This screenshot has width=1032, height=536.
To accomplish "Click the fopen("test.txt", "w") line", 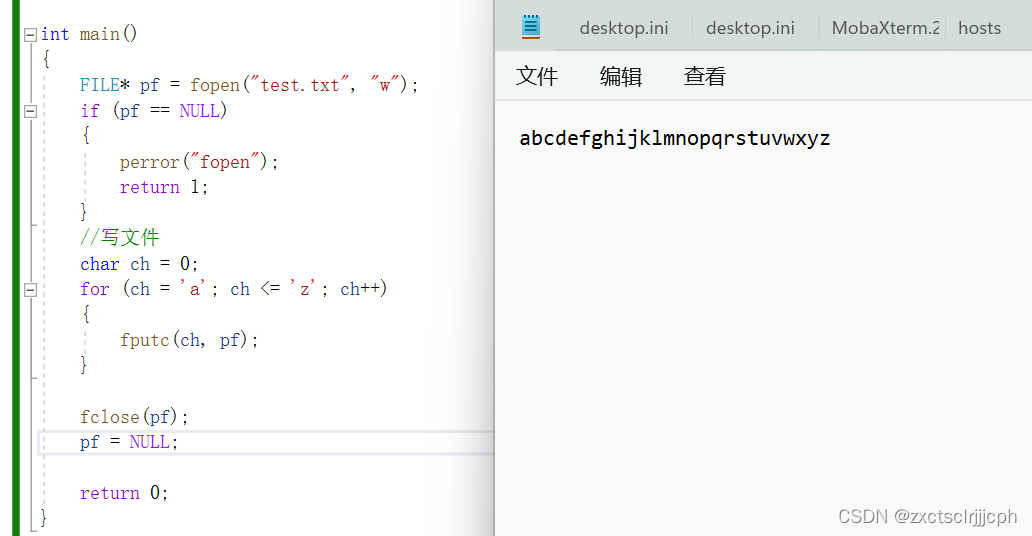I will [249, 85].
